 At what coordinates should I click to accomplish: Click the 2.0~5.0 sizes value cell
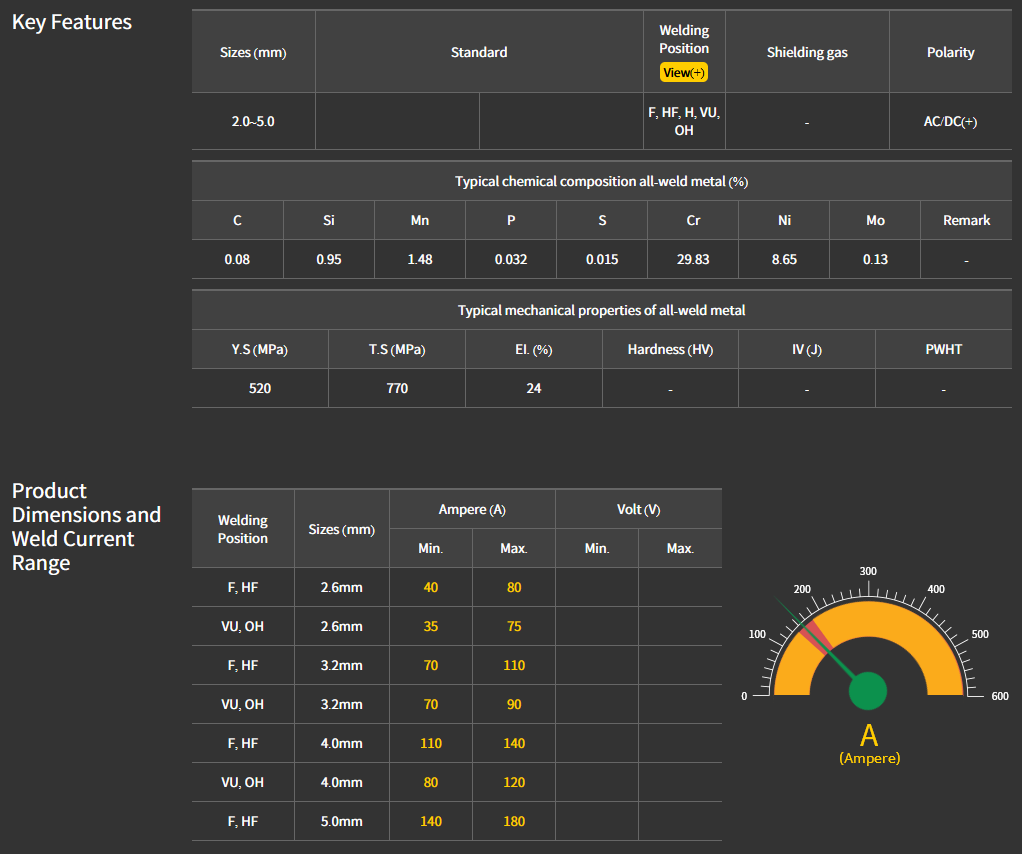(253, 122)
